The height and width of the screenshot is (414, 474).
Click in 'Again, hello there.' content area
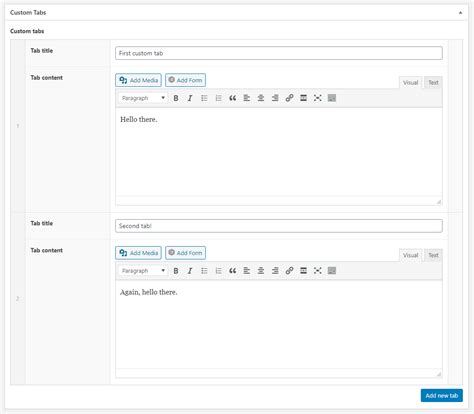[x=279, y=324]
